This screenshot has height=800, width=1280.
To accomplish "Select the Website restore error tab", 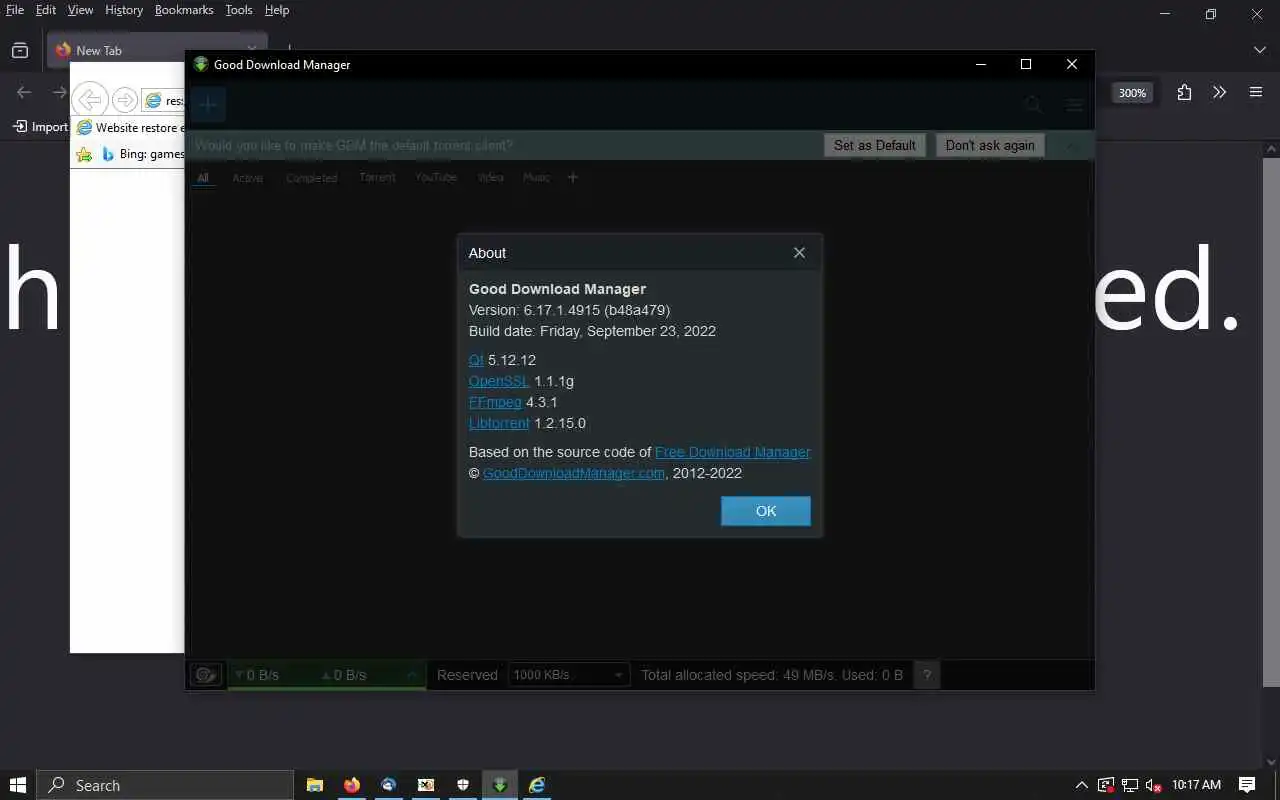I will (x=130, y=128).
